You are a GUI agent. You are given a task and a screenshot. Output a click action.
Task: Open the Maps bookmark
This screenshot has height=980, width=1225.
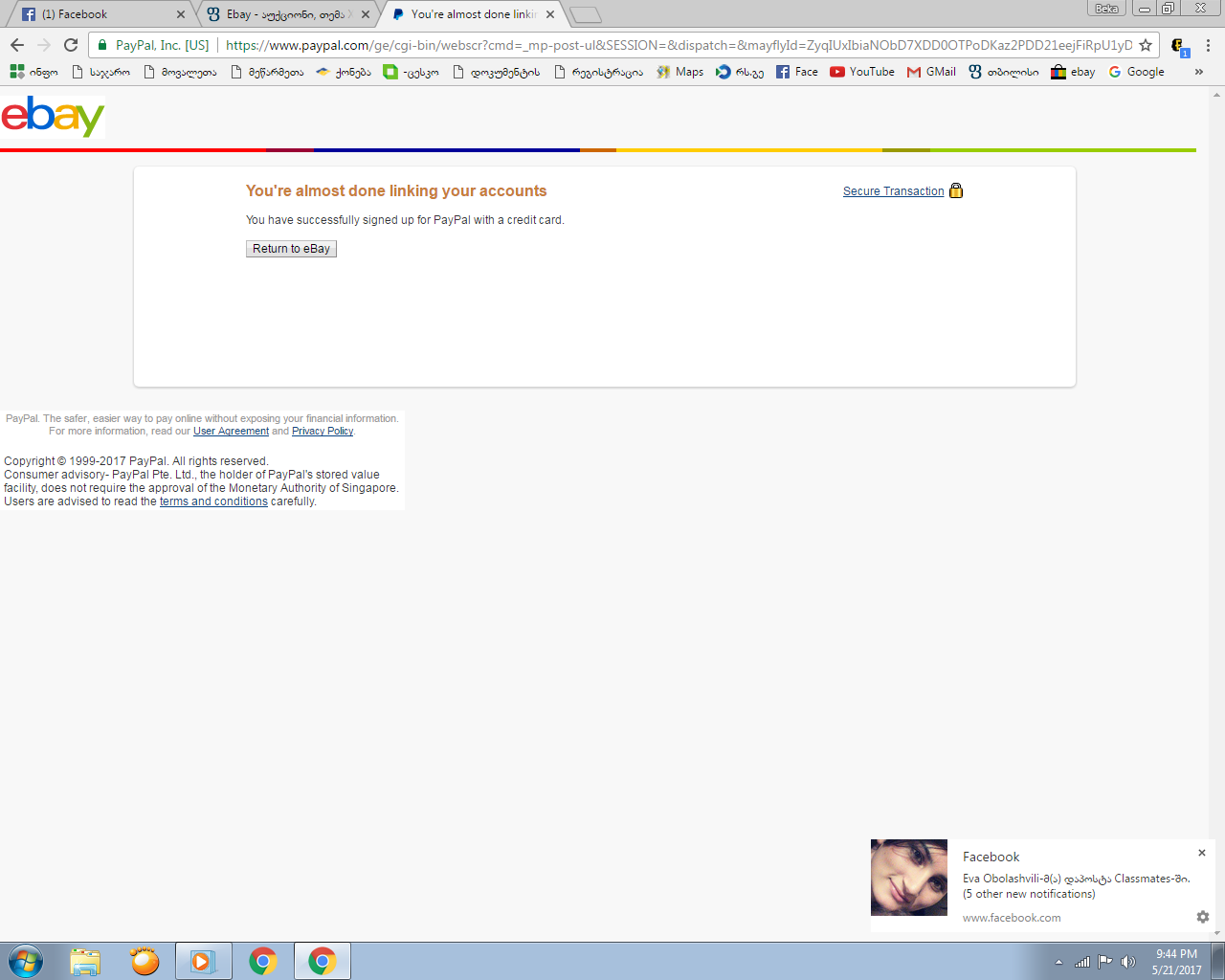point(679,72)
